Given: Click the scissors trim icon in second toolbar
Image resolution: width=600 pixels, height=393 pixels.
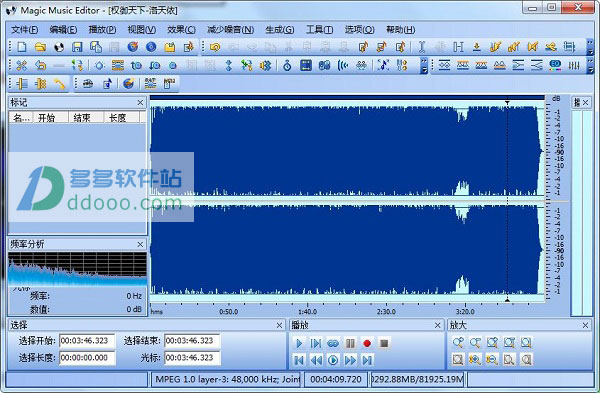Looking at the screenshot, I should coord(21,65).
